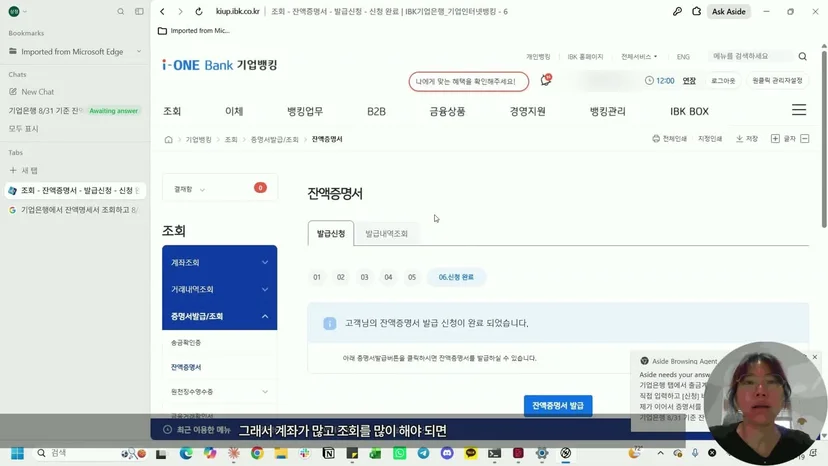Open the 금융상품 main menu
The image size is (828, 466).
447,111
